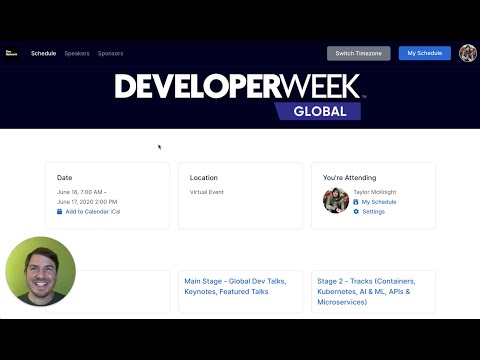Open the Sponsors nav tab
The height and width of the screenshot is (360, 480).
[x=110, y=53]
